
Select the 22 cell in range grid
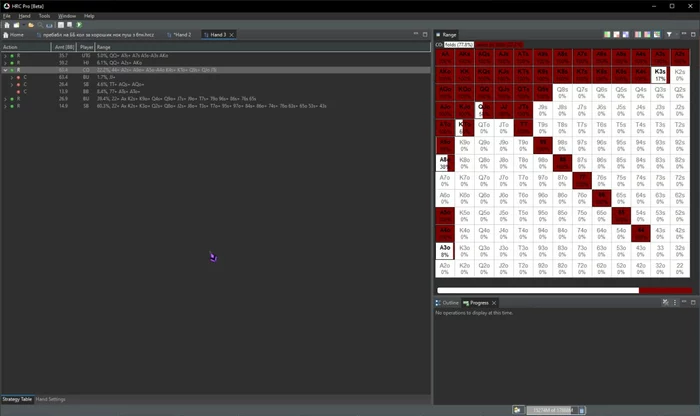click(x=679, y=268)
